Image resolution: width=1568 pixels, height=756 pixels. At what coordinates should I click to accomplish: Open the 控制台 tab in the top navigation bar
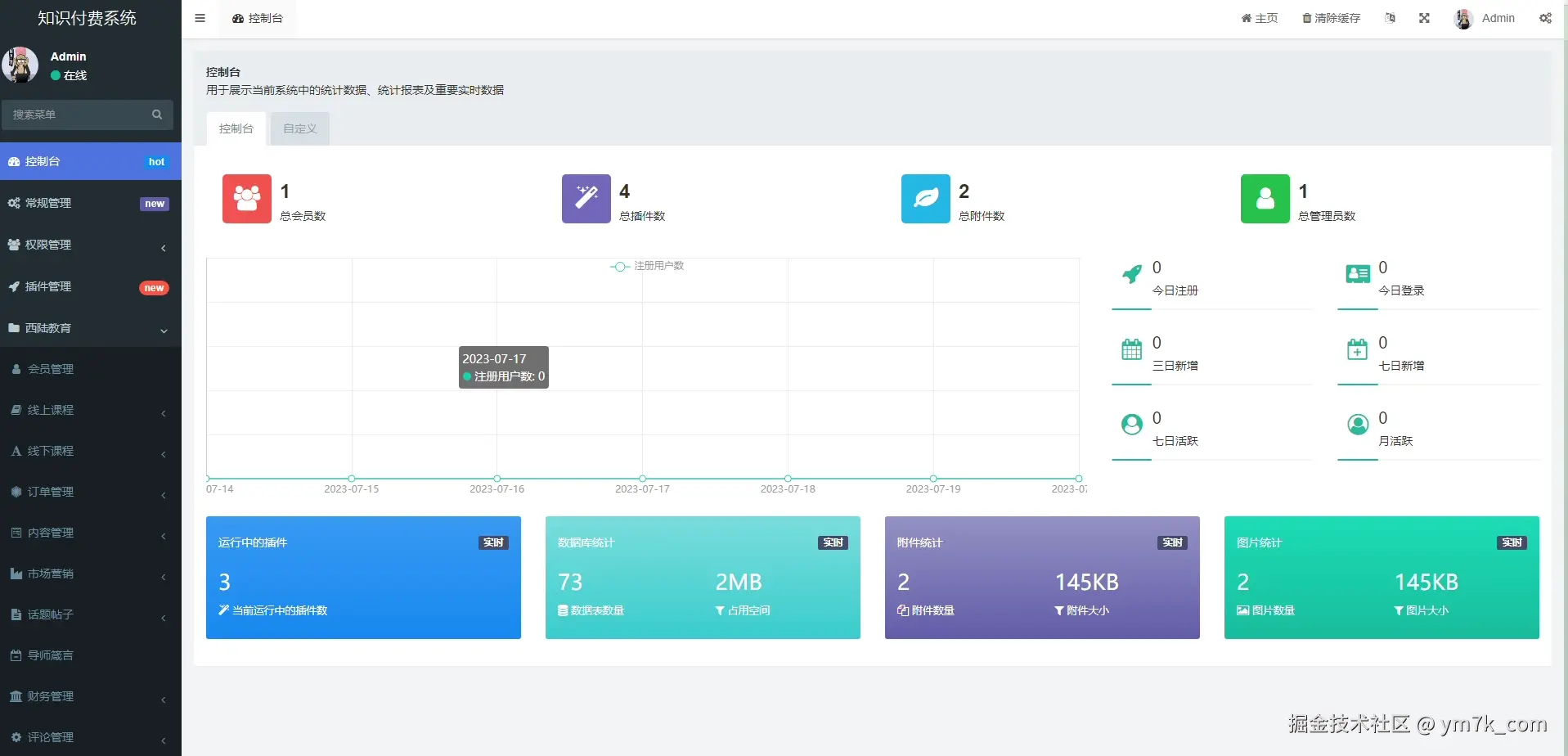tap(258, 18)
